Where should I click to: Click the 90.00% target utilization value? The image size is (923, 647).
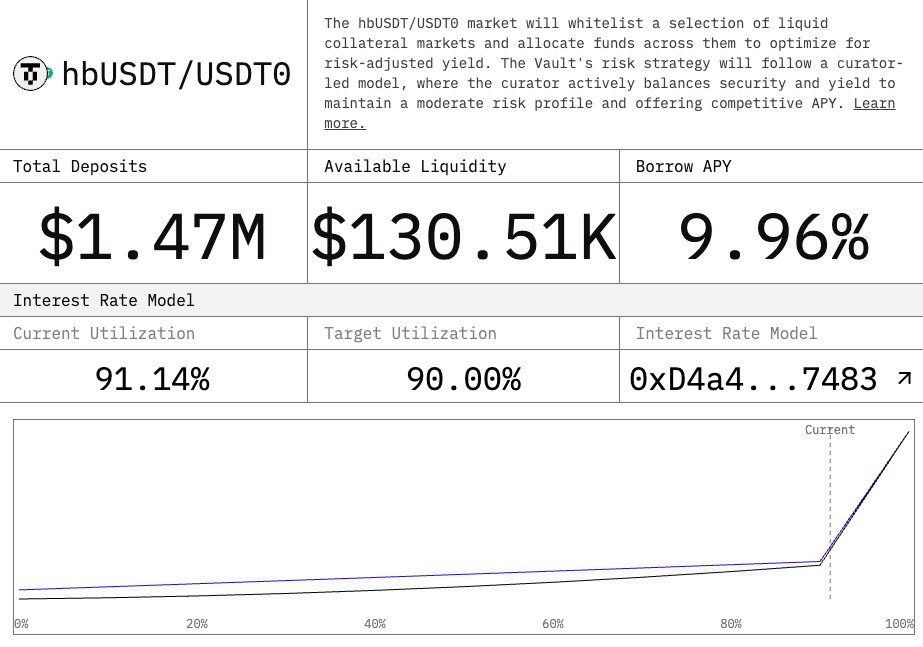pos(464,379)
